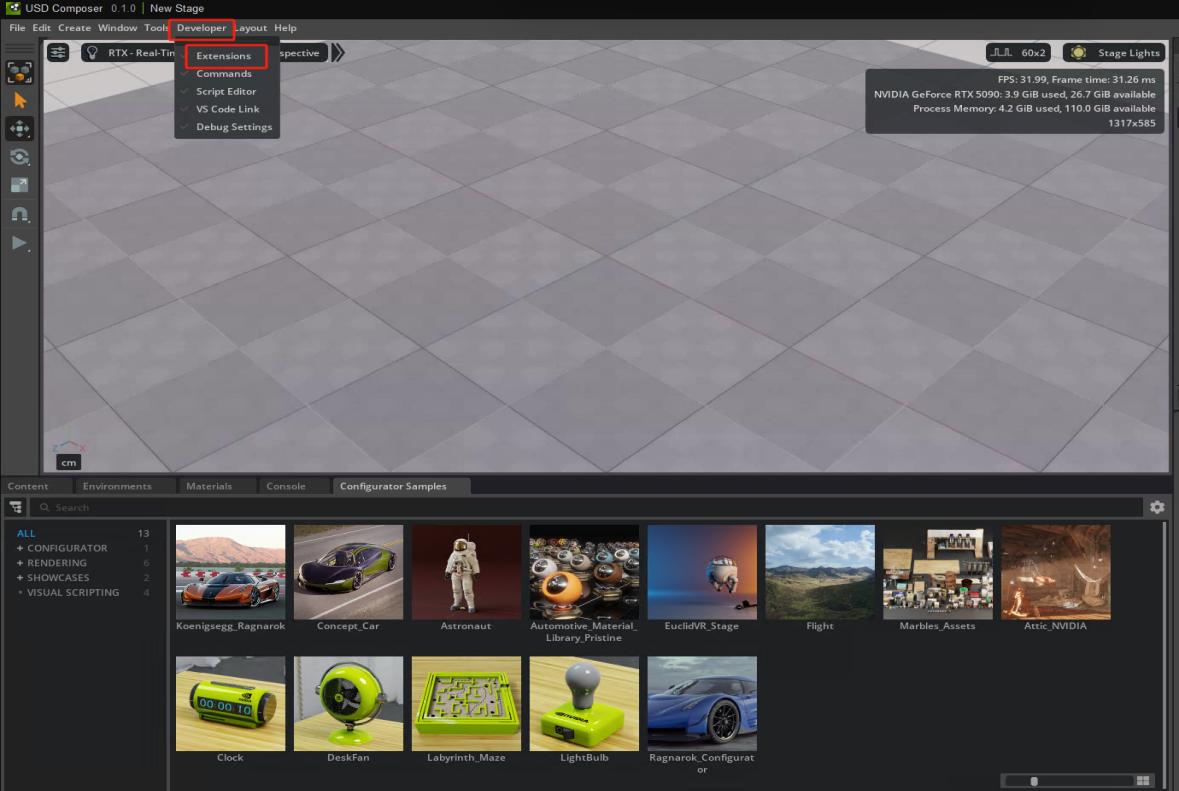This screenshot has width=1179, height=791.
Task: Switch to the Environments tab
Action: (117, 486)
